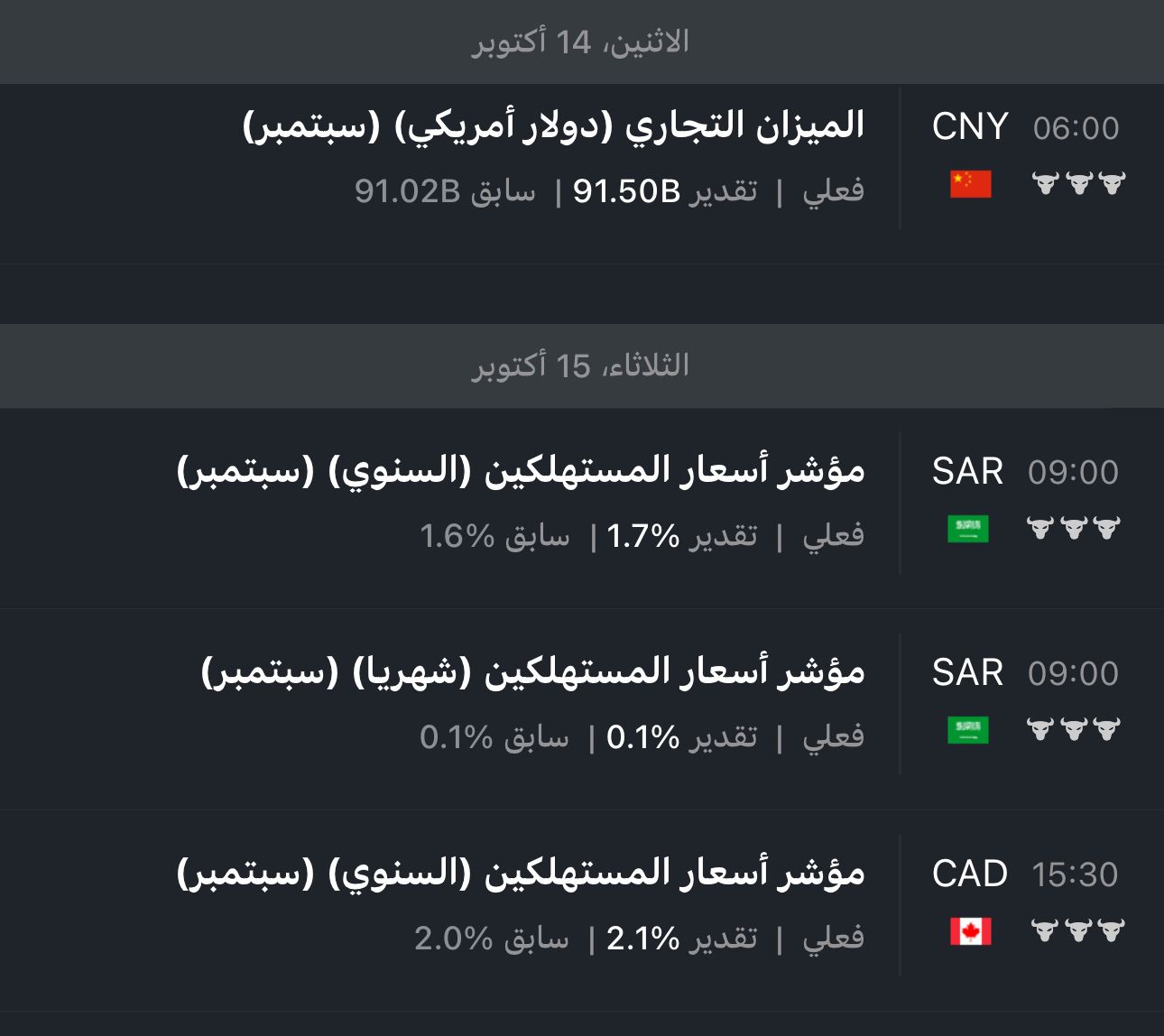
Task: Click the Canada flag icon
Action: pyautogui.click(x=970, y=930)
